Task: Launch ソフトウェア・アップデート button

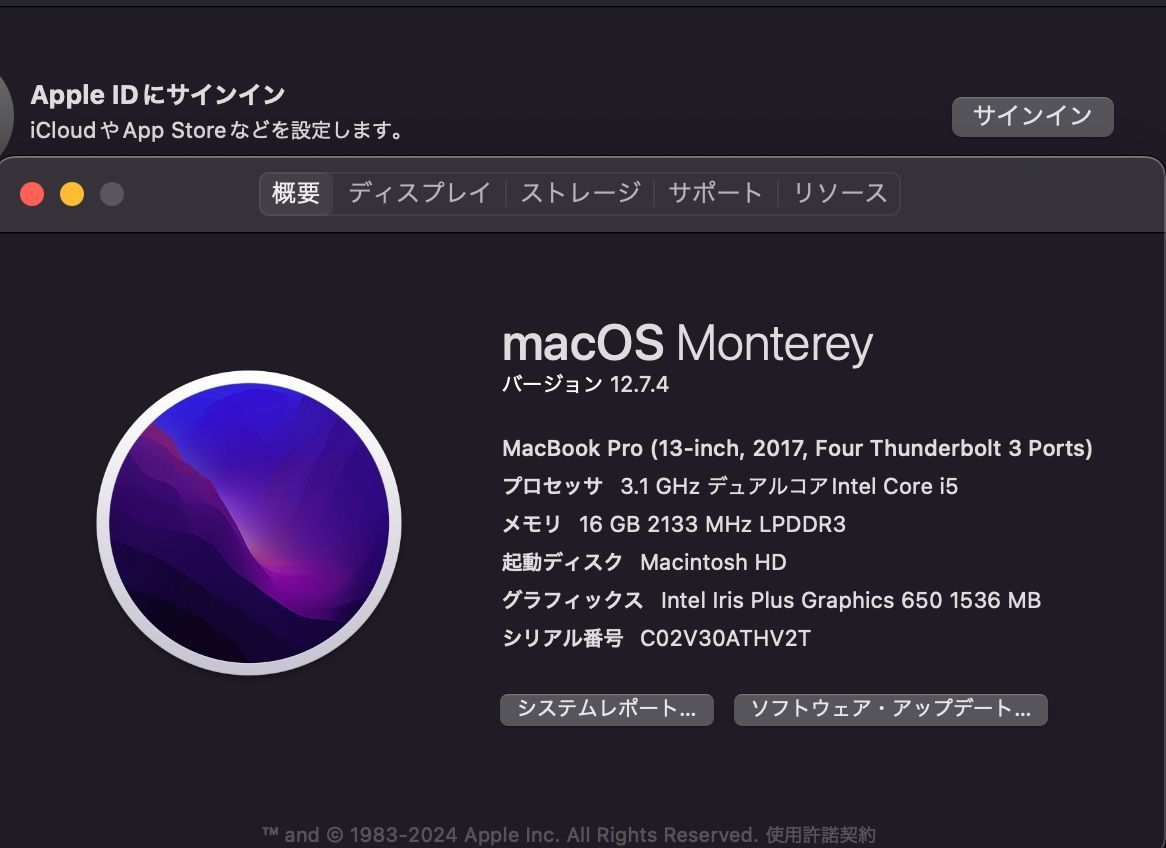Action: click(891, 709)
